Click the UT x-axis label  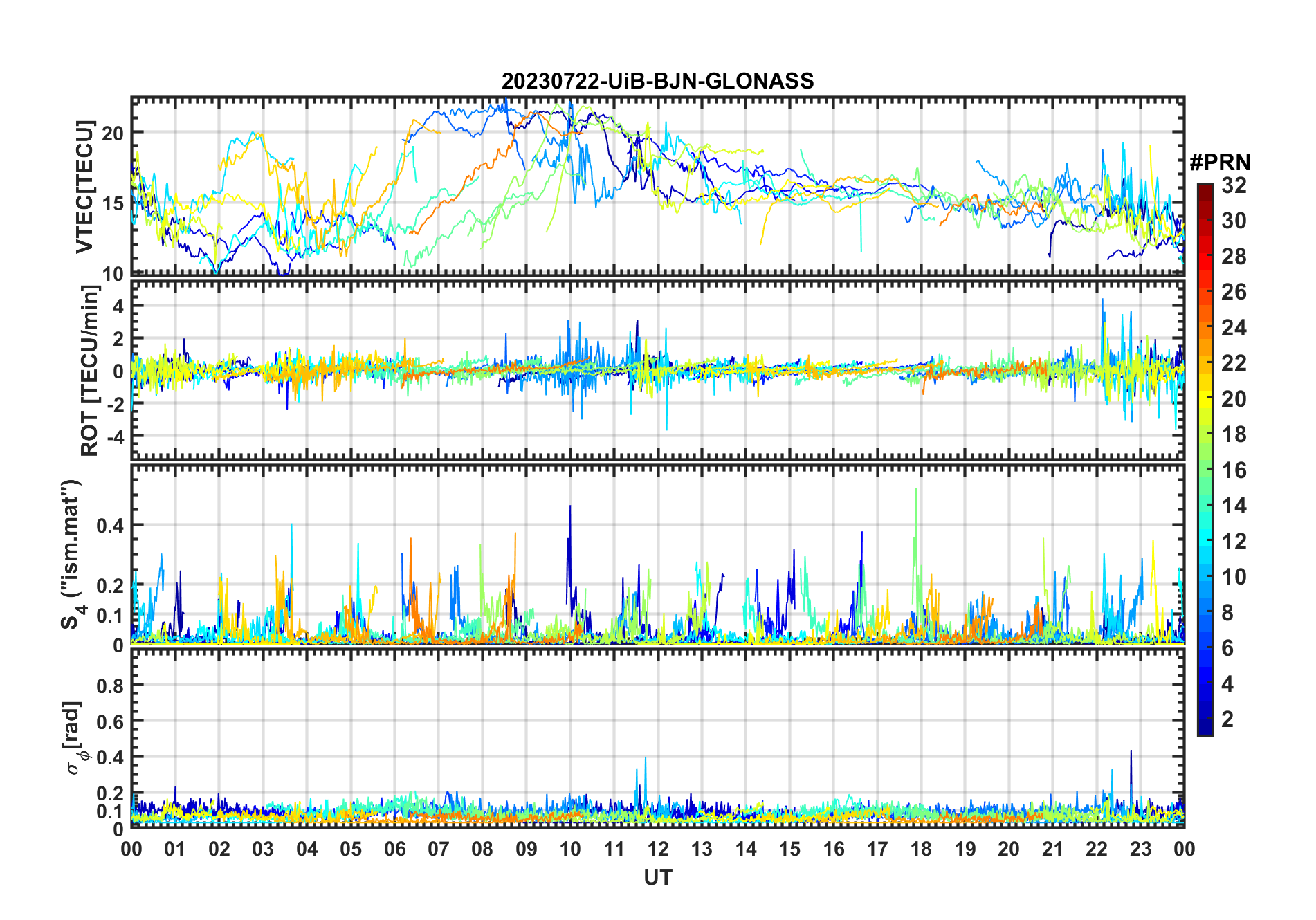[x=657, y=877]
